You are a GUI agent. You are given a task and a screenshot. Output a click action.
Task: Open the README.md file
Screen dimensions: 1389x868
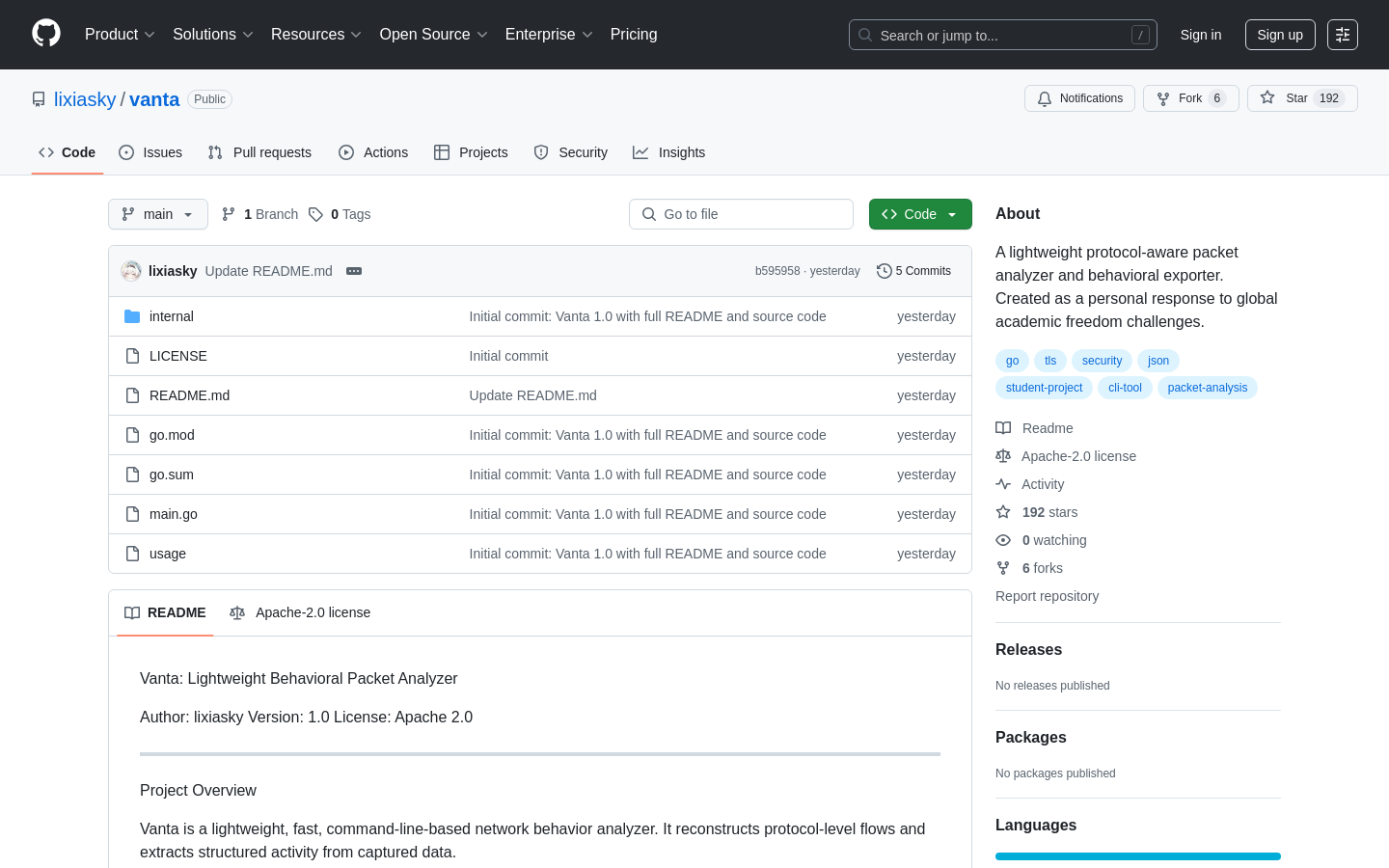tap(189, 395)
